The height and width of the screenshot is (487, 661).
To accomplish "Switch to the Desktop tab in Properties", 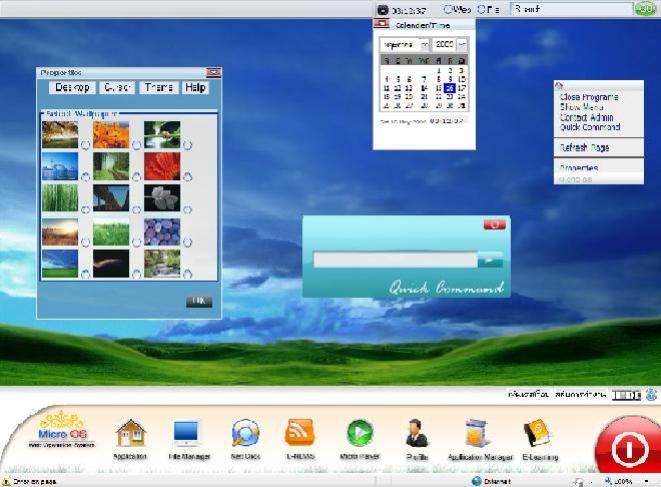I will pyautogui.click(x=73, y=87).
